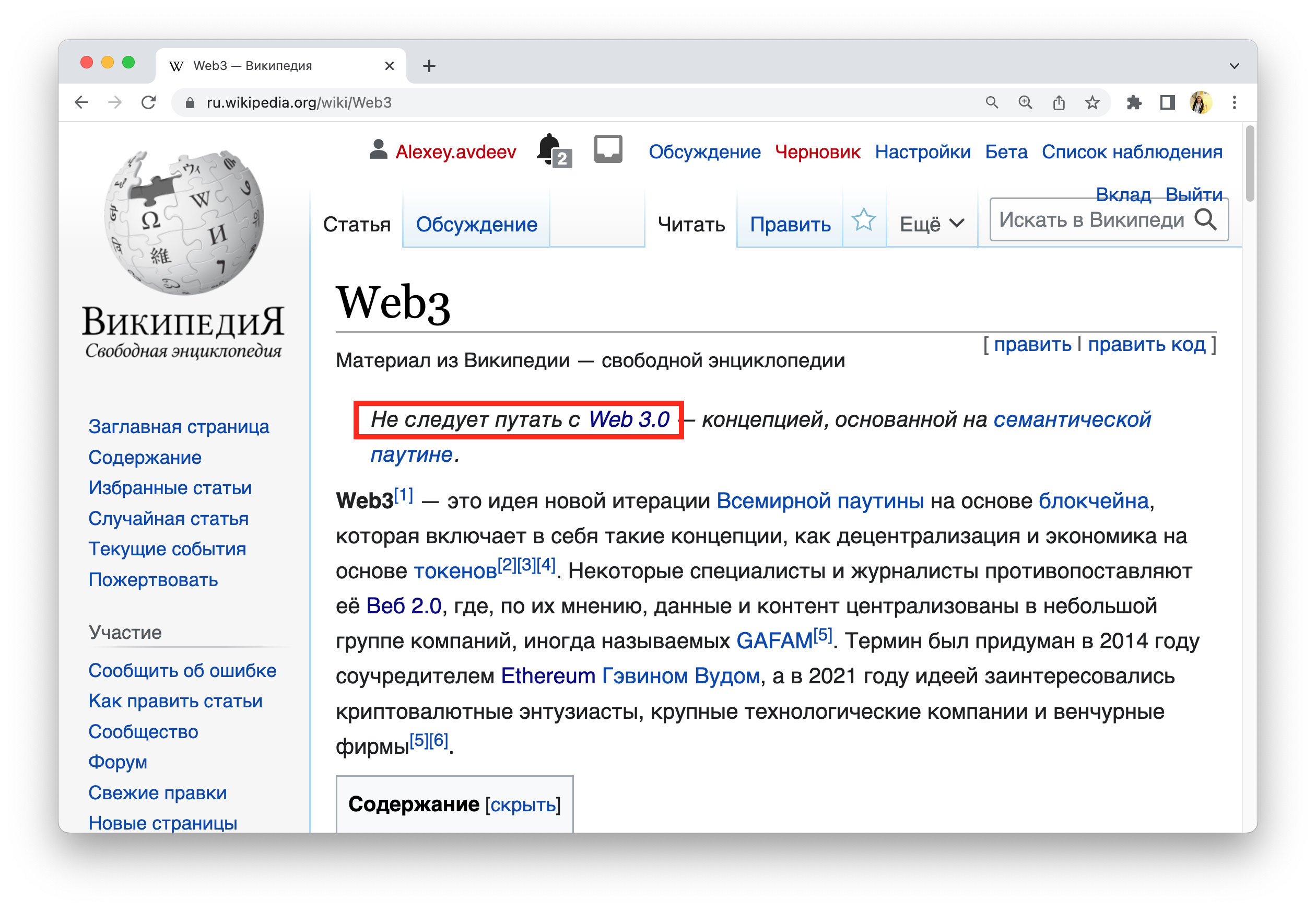Open the Chrome profile avatar
The image size is (1316, 910).
click(x=1201, y=102)
